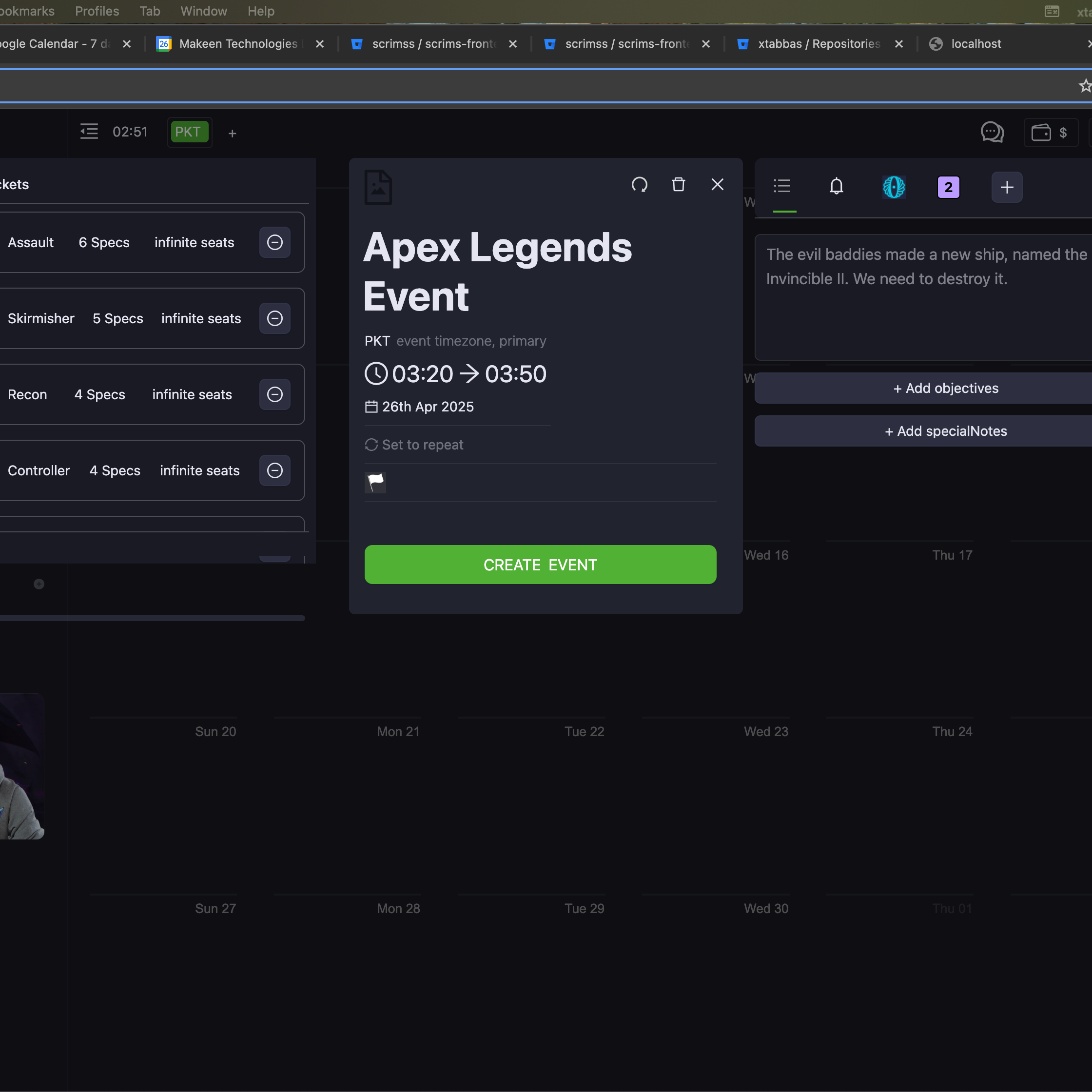
Task: Select Thu 17 calendar day
Action: (x=953, y=555)
